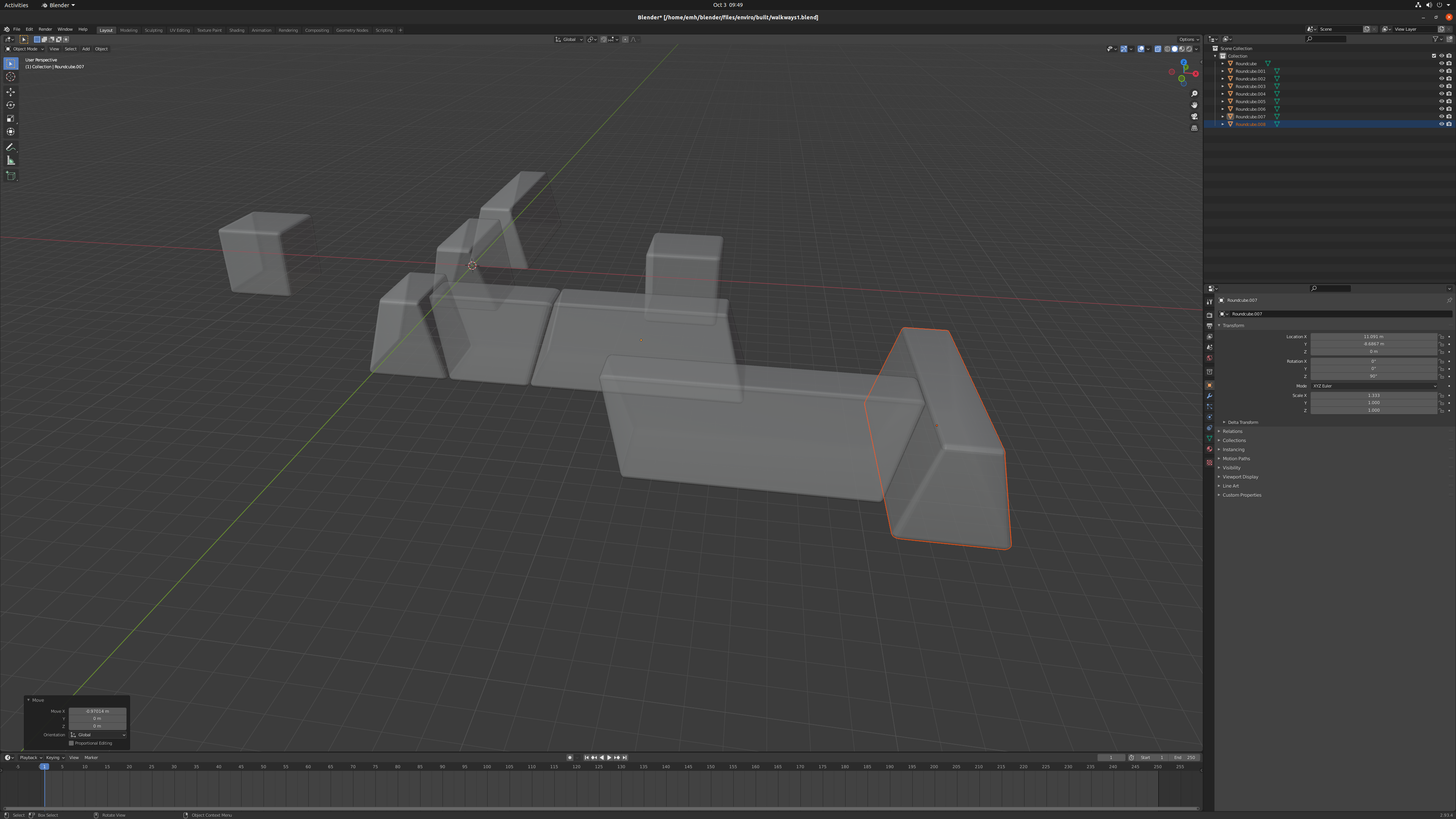Disable Roundcube.006 in renders camera icon
Screen dimensions: 1456x819
click(1449, 109)
